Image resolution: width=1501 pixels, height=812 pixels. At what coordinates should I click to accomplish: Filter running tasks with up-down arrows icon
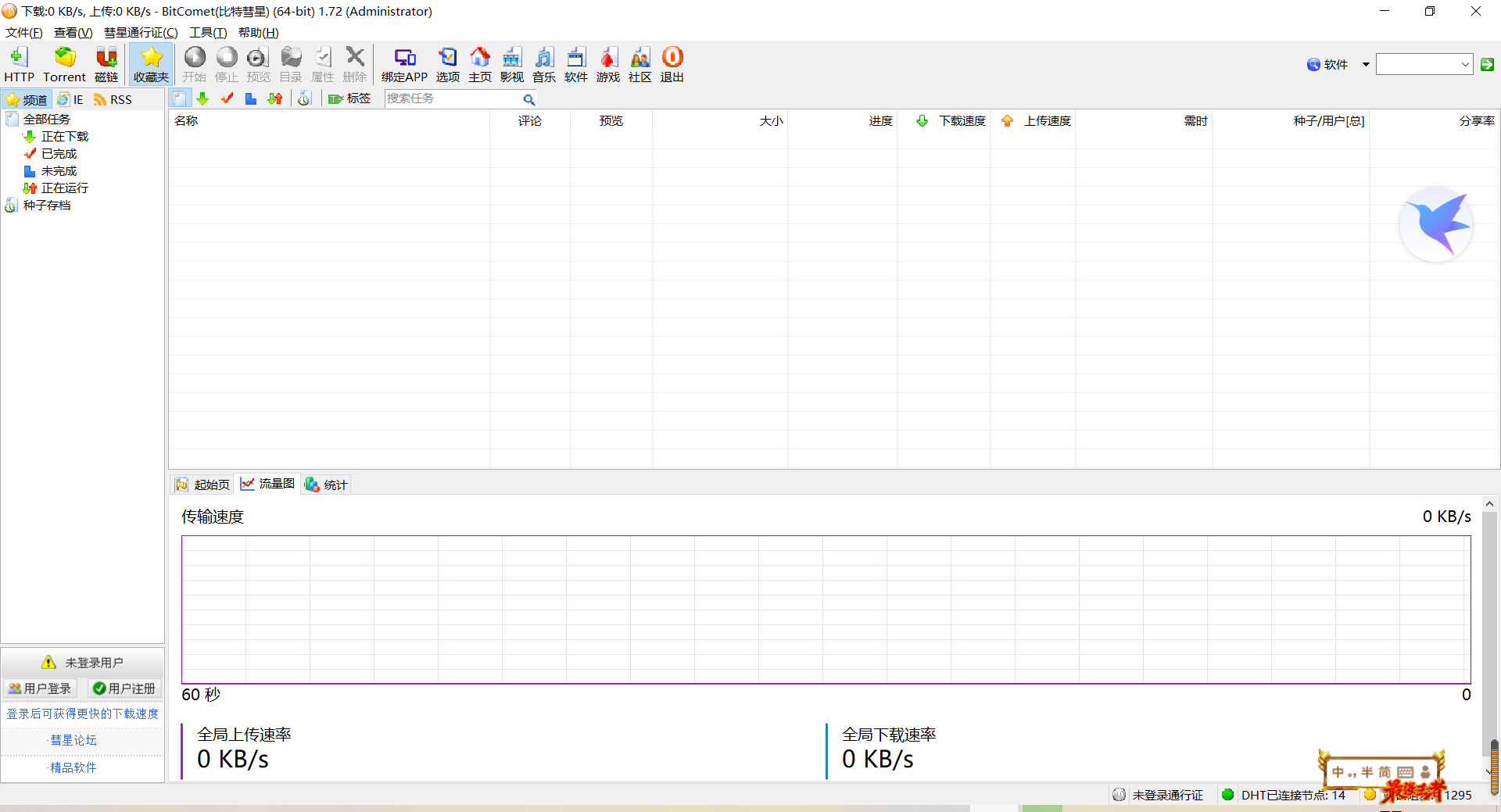click(x=274, y=98)
